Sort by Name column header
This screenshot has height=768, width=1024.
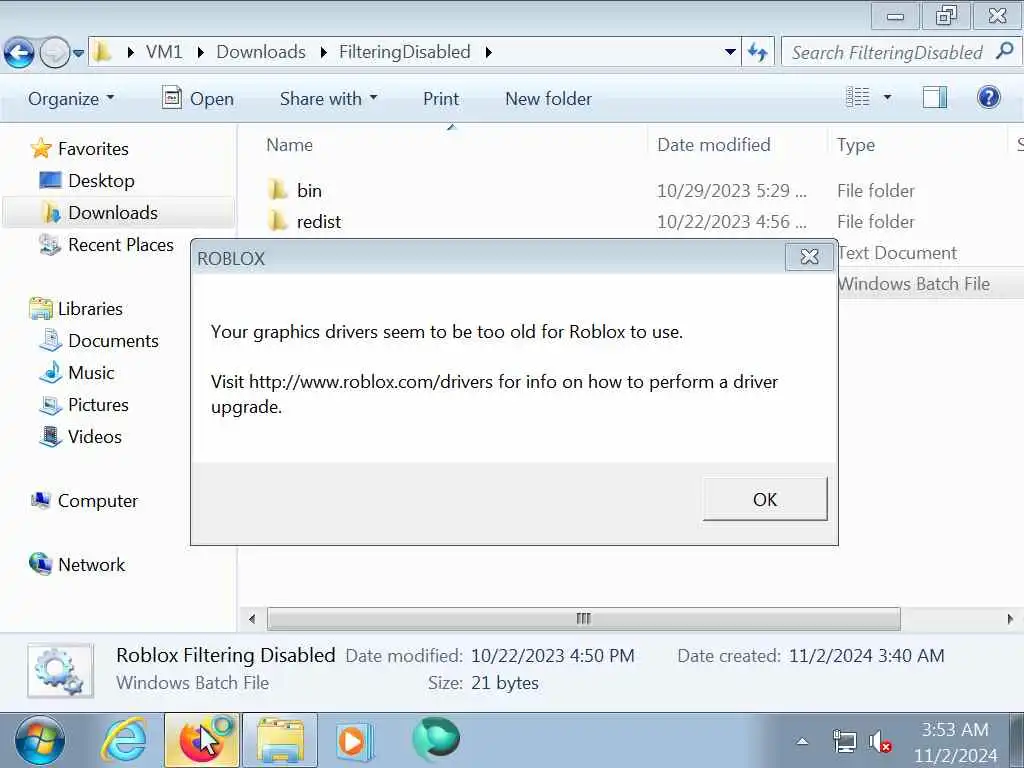[289, 144]
